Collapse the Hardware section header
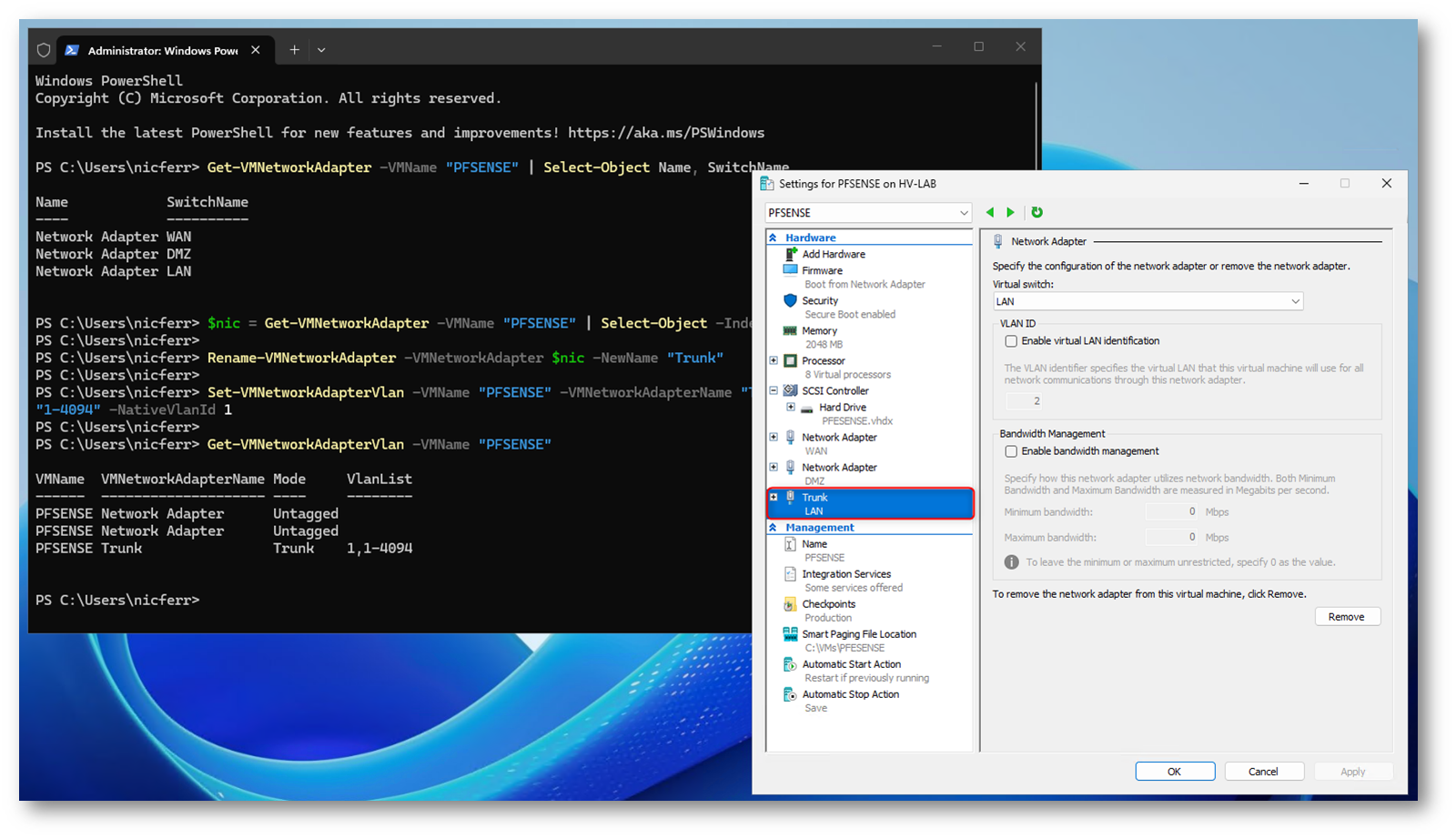Viewport: 1456px width, 839px height. point(773,238)
